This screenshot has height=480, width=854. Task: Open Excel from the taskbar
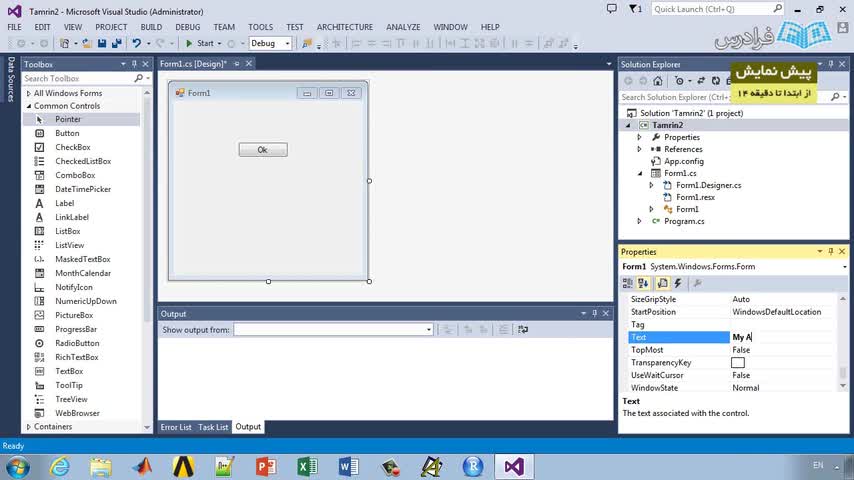click(308, 467)
